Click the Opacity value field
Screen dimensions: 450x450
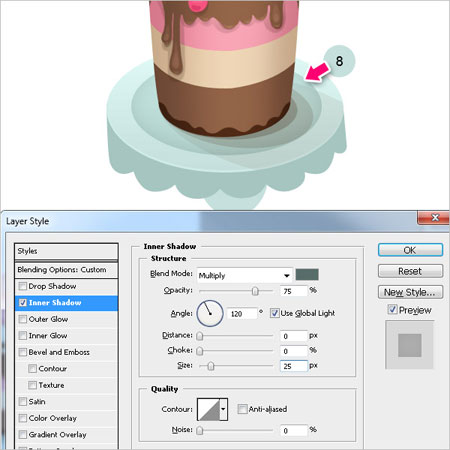point(294,291)
